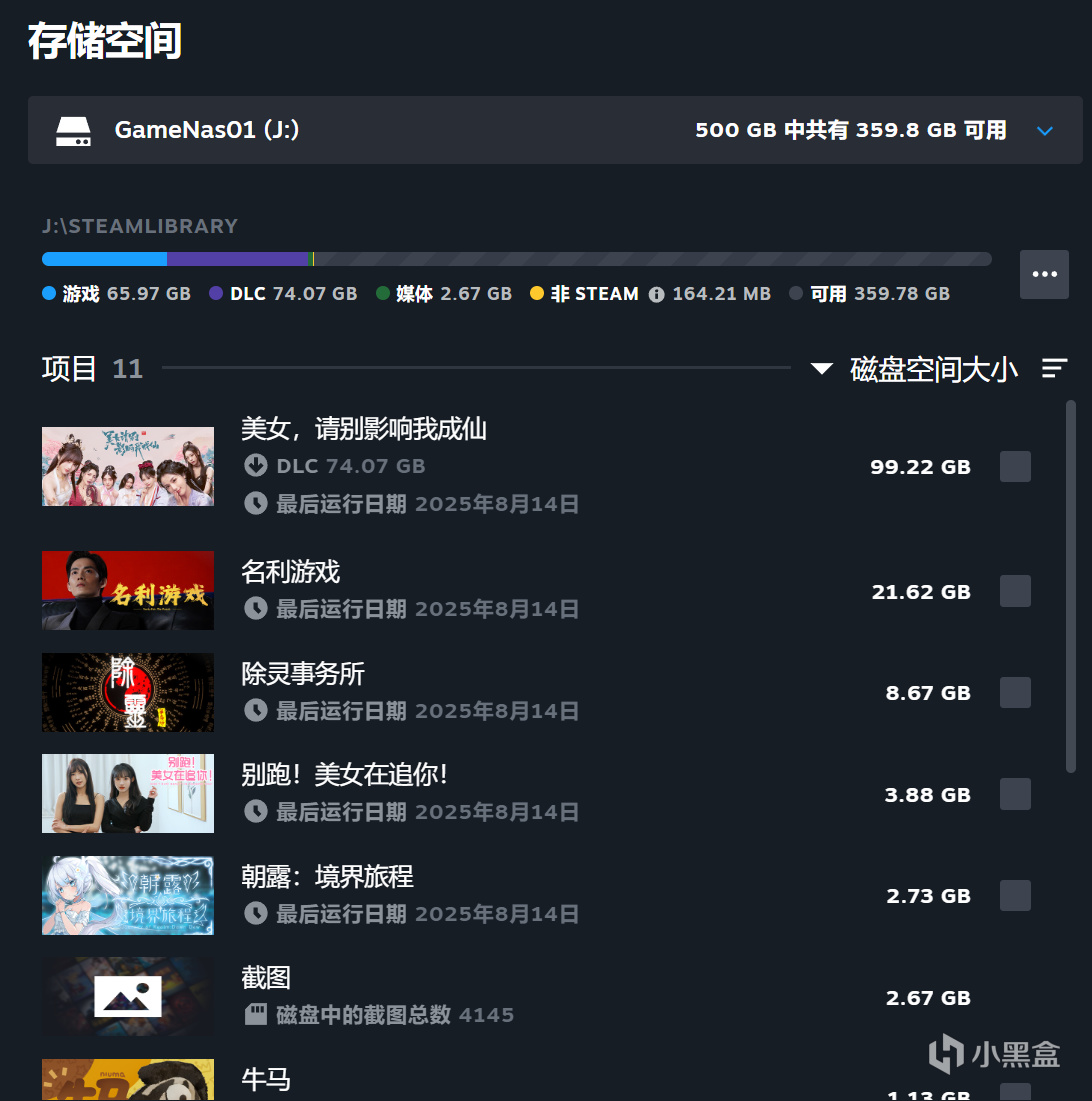Click the 2.73 GB size value
1092x1101 pixels.
click(928, 896)
